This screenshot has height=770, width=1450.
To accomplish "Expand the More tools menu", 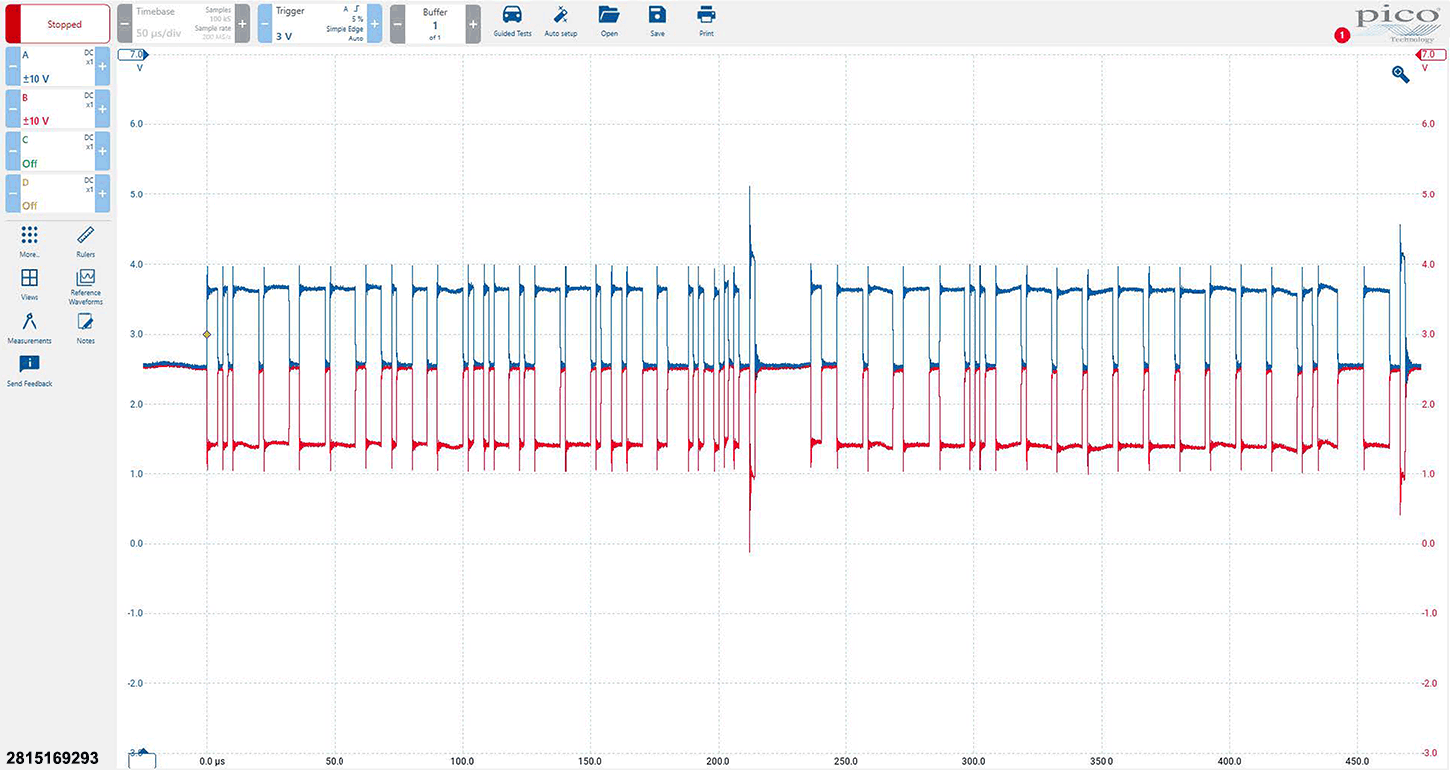I will tap(30, 240).
